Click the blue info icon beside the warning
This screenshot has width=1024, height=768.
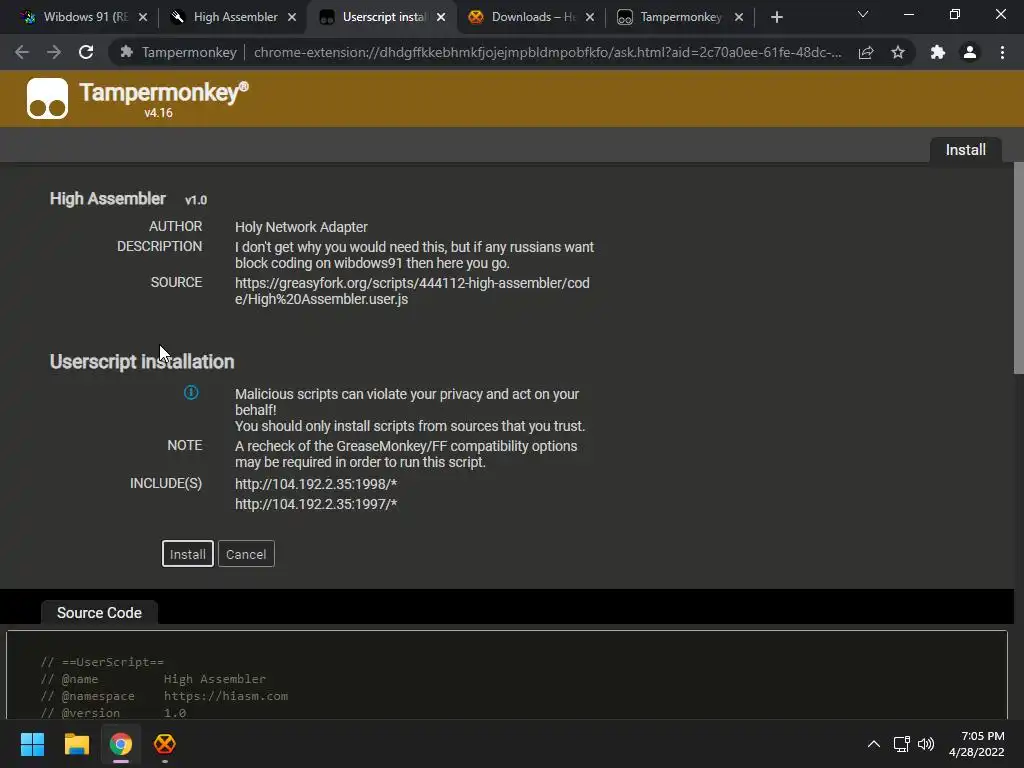(x=191, y=392)
